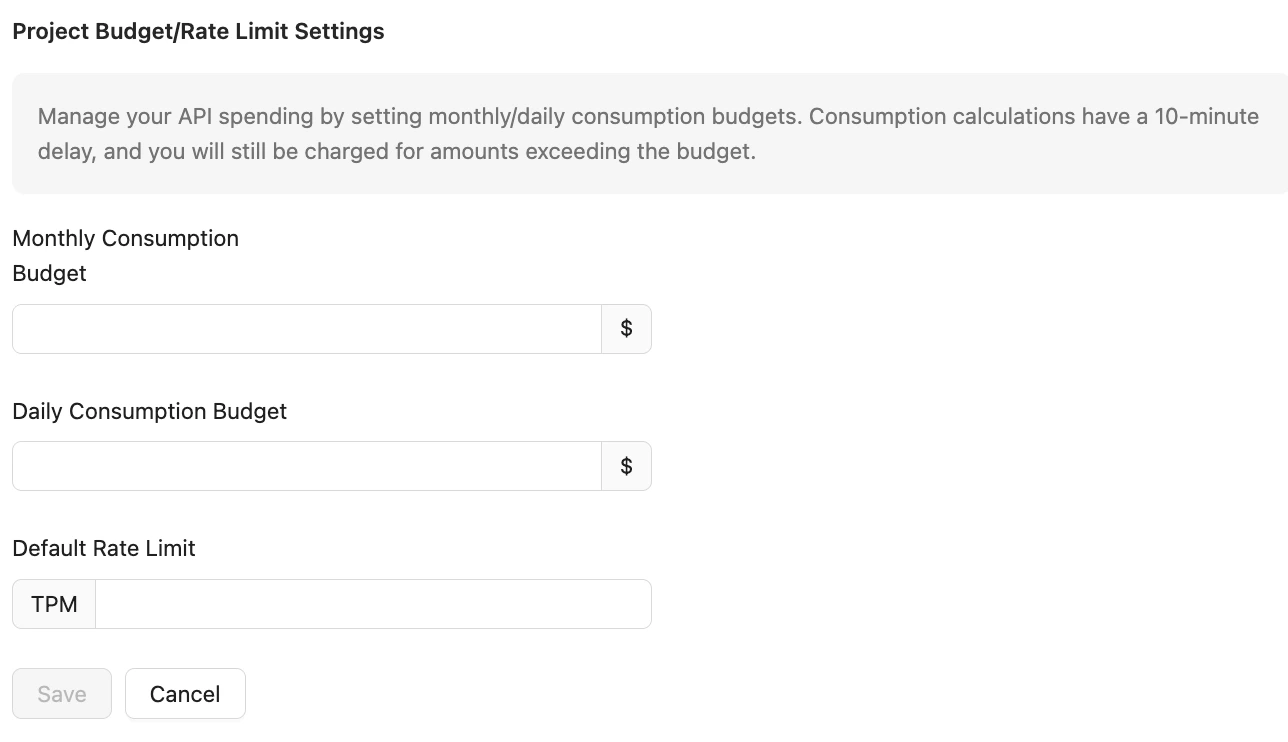
Task: Click the 'Project Budget/Rate Limit Settings' heading
Action: point(198,31)
